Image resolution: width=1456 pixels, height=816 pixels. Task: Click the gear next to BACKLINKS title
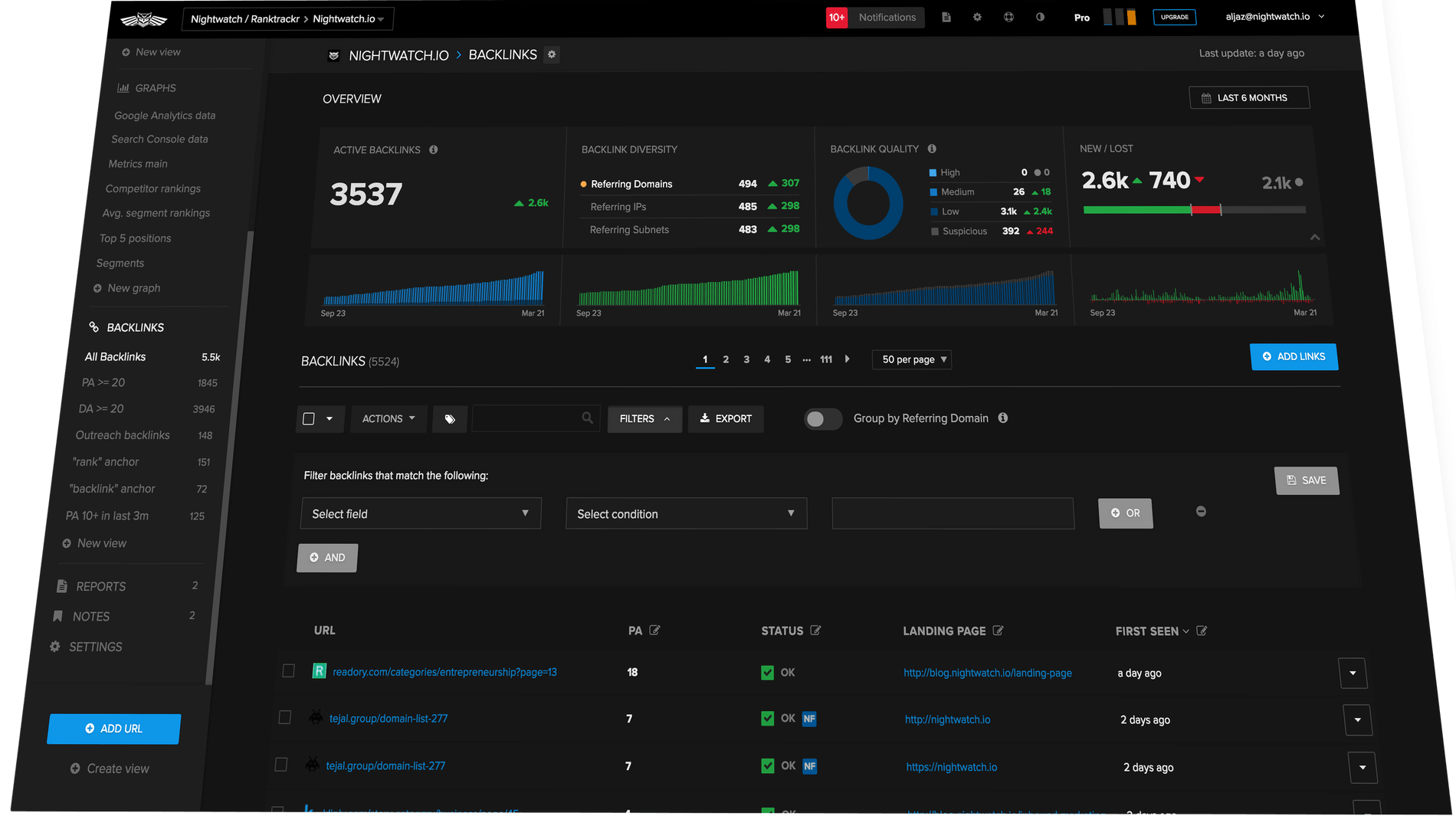(x=552, y=54)
